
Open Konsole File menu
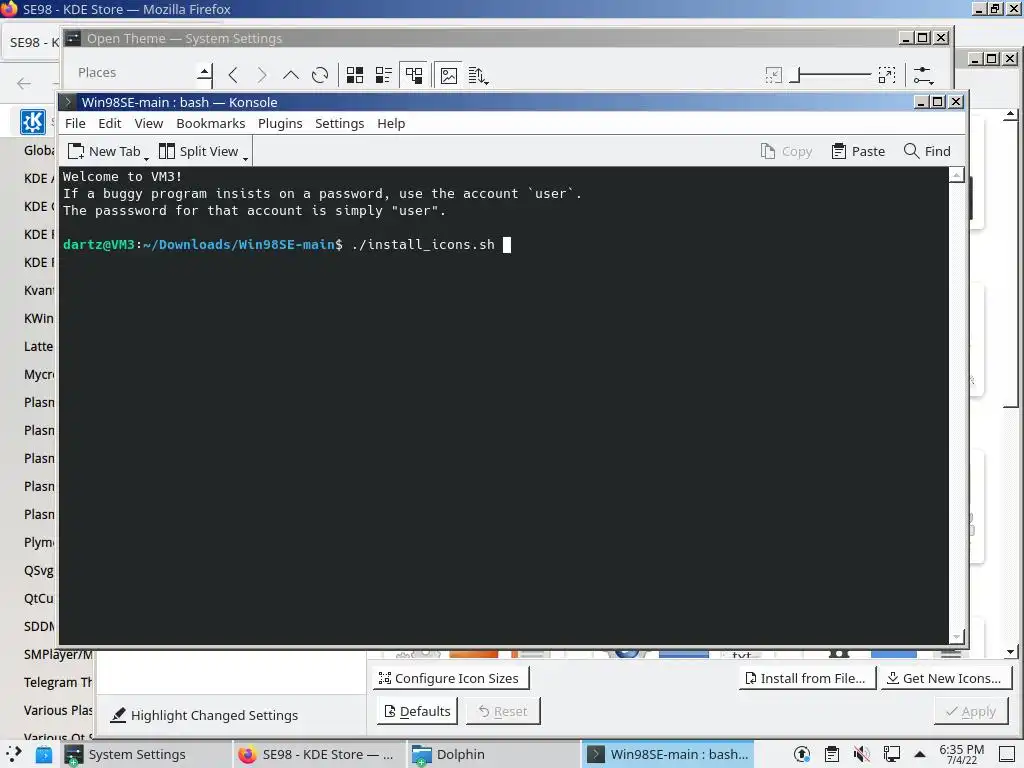click(75, 123)
